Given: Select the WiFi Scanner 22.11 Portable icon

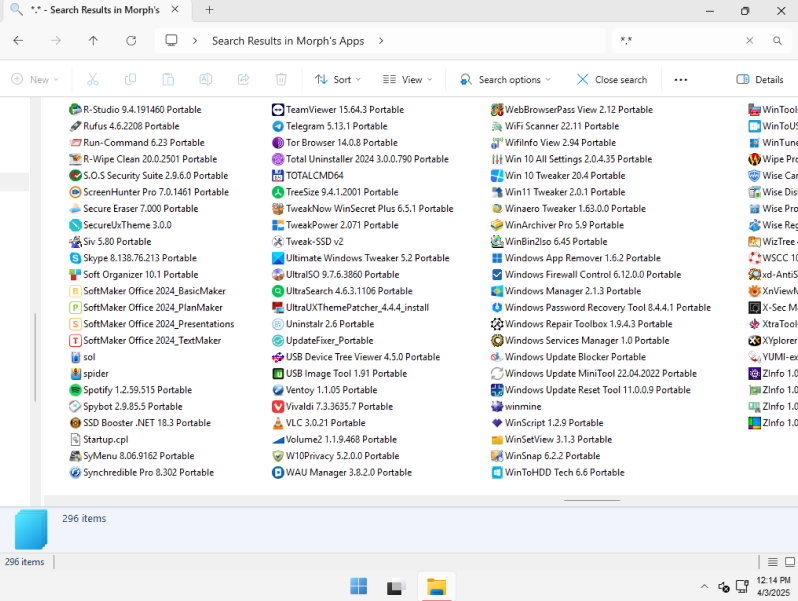Looking at the screenshot, I should click(497, 126).
